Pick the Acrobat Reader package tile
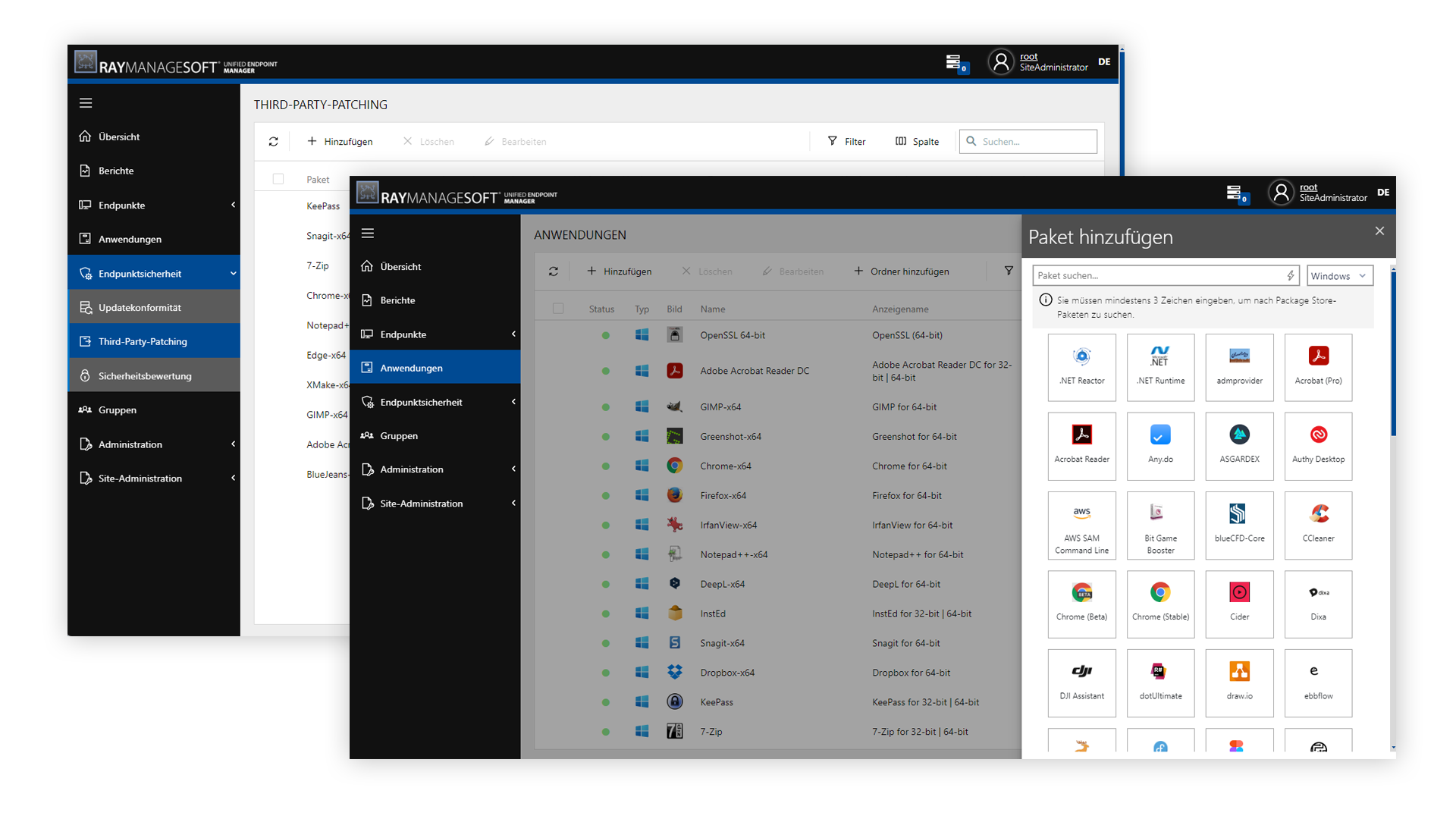 tap(1081, 446)
